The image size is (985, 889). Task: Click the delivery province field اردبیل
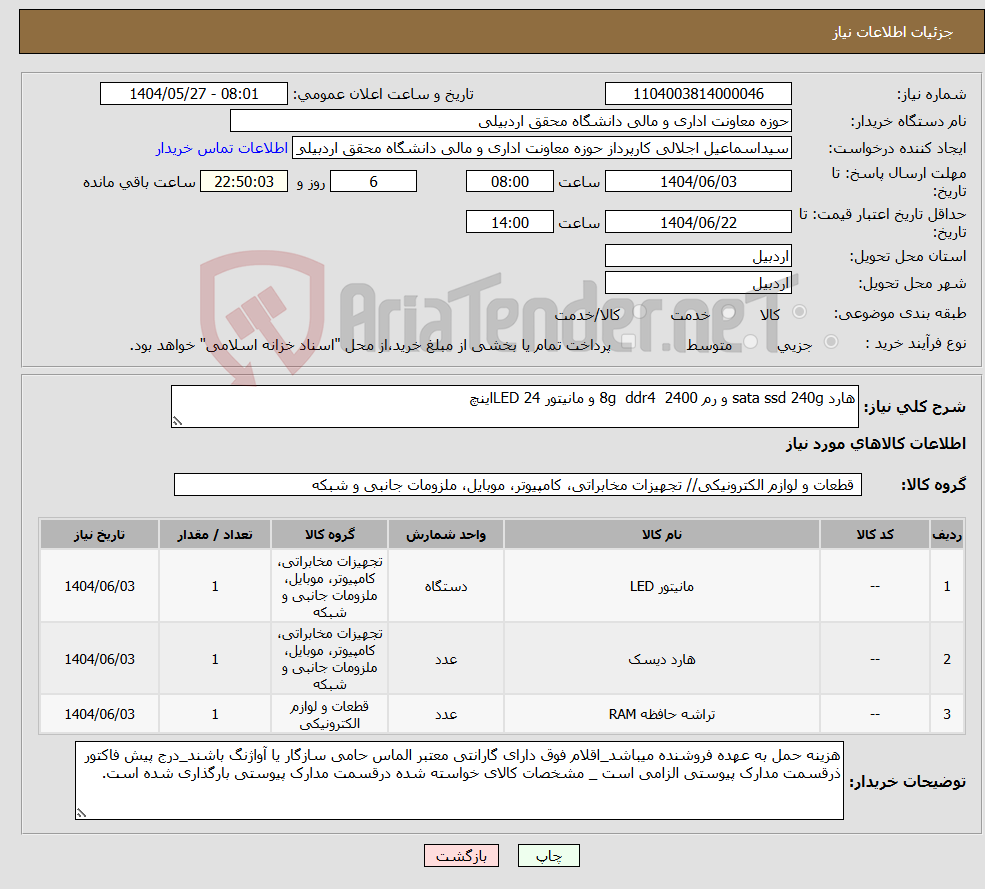(698, 256)
